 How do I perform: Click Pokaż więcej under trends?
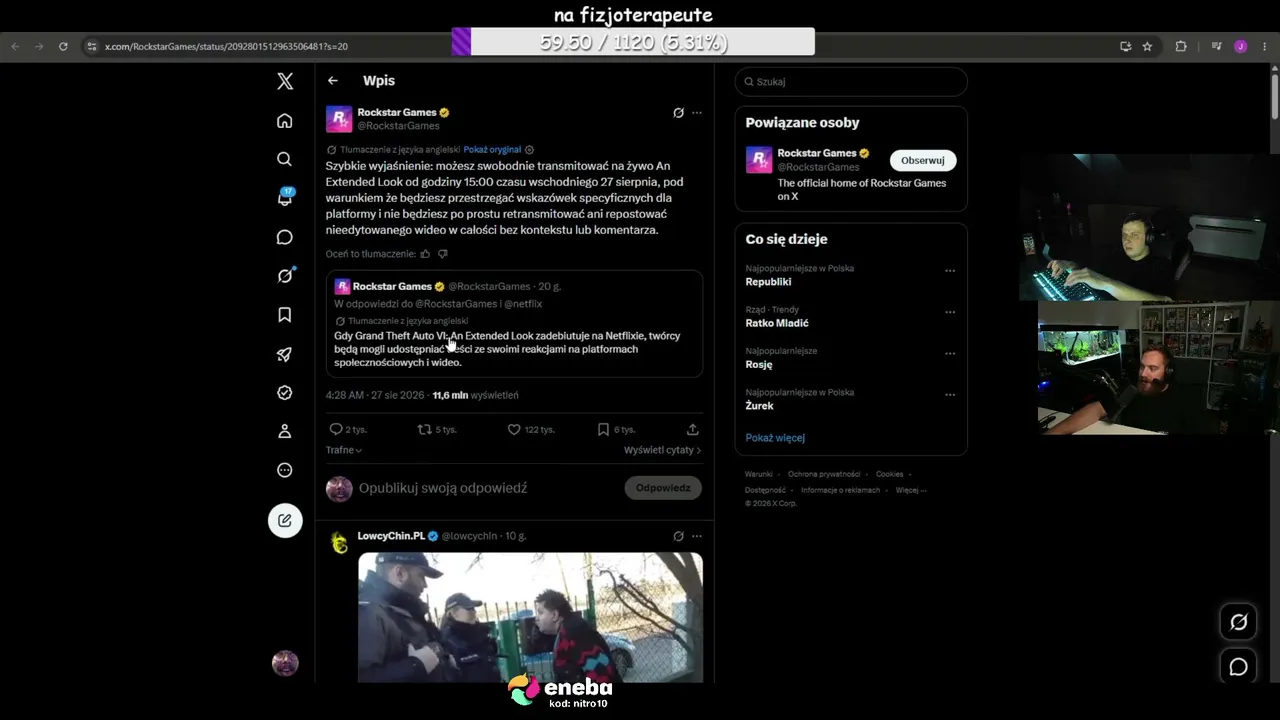click(775, 438)
